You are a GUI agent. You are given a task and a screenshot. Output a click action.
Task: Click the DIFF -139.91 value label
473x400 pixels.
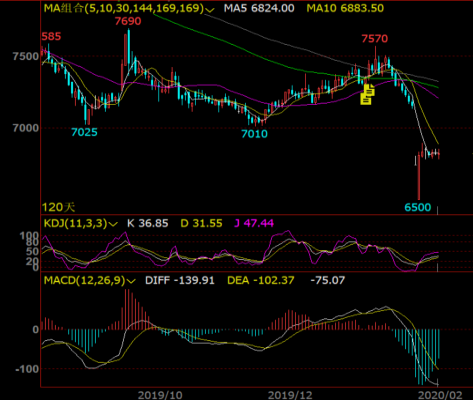(x=180, y=280)
